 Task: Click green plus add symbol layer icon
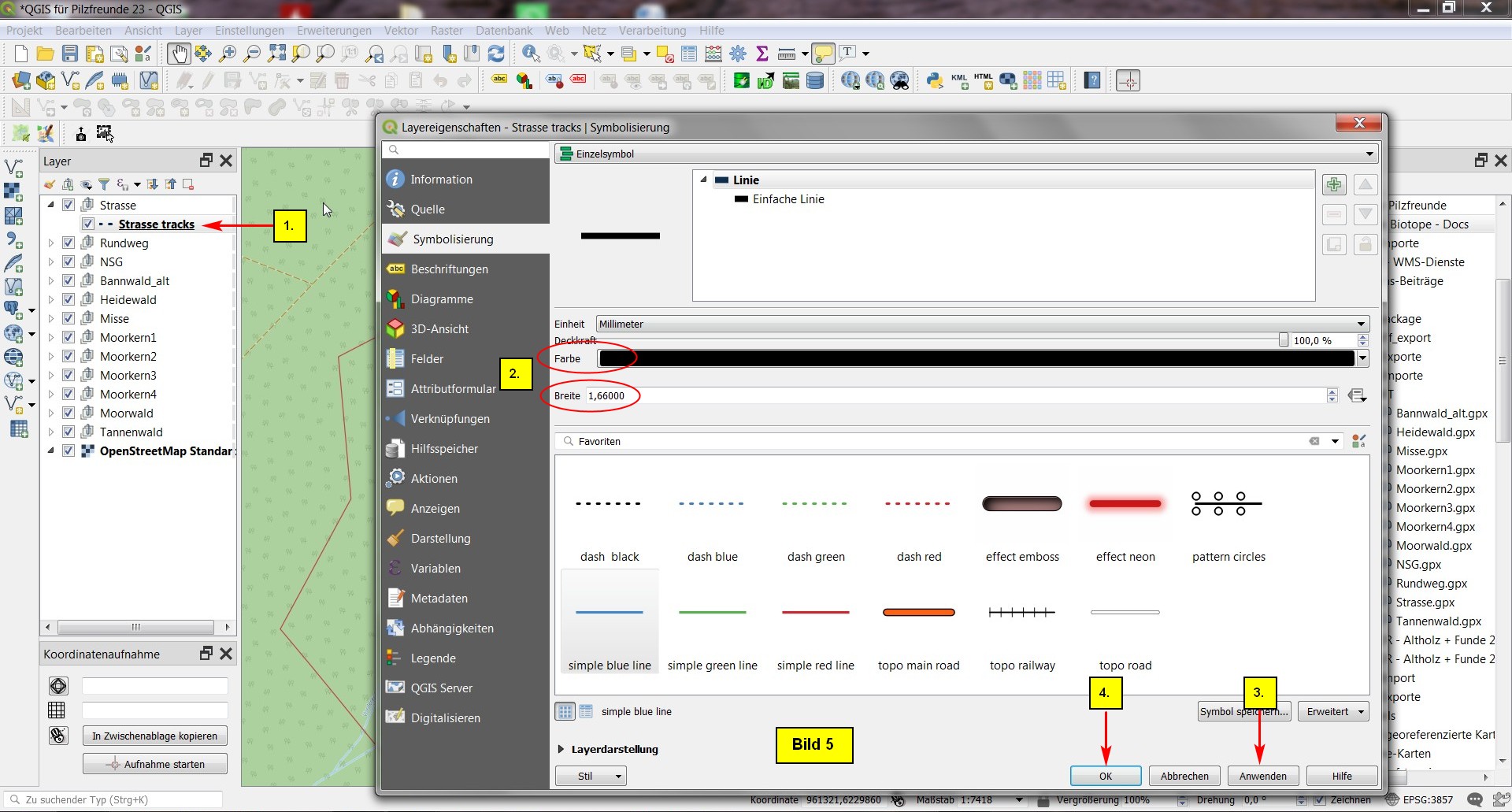pos(1333,184)
